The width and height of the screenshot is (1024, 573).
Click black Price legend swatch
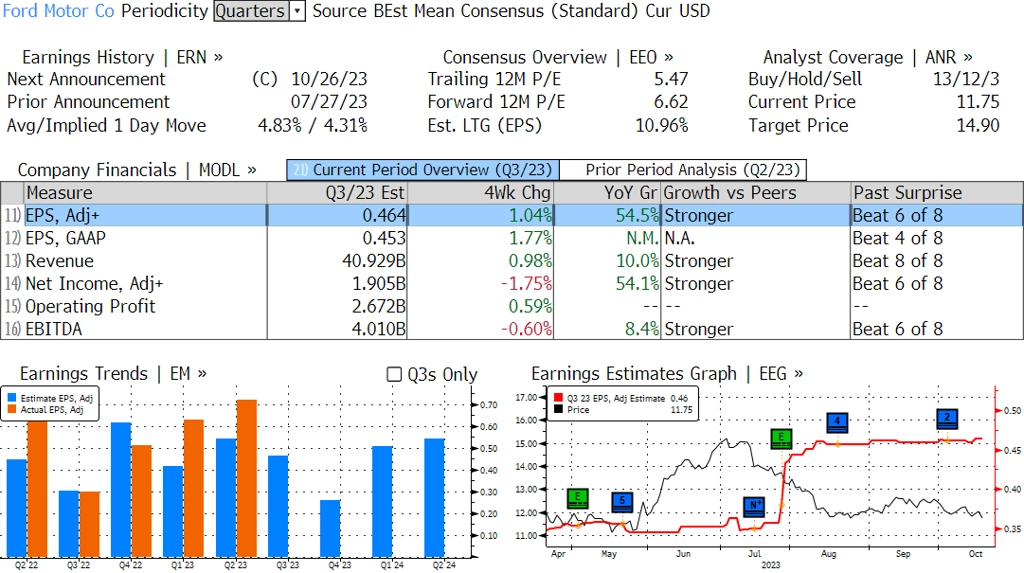(x=558, y=410)
